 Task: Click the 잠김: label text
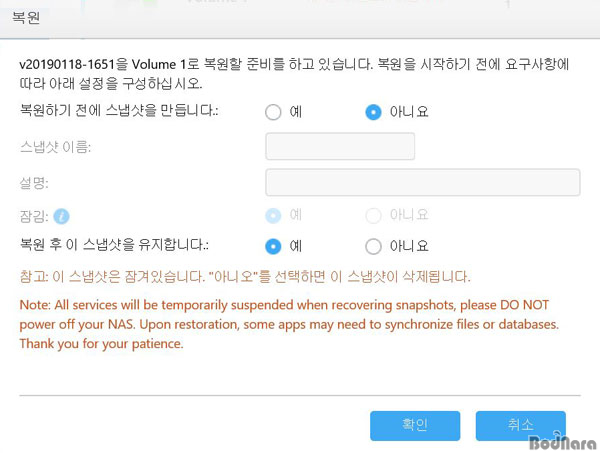pyautogui.click(x=34, y=217)
